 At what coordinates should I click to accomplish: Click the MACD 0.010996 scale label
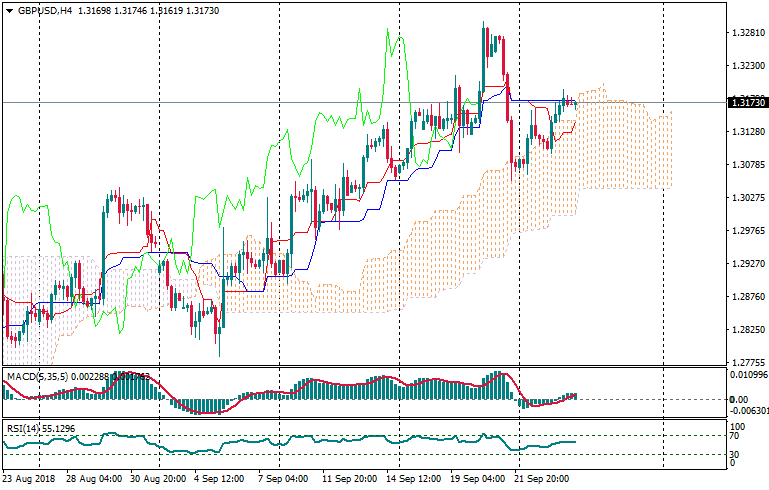coord(747,374)
